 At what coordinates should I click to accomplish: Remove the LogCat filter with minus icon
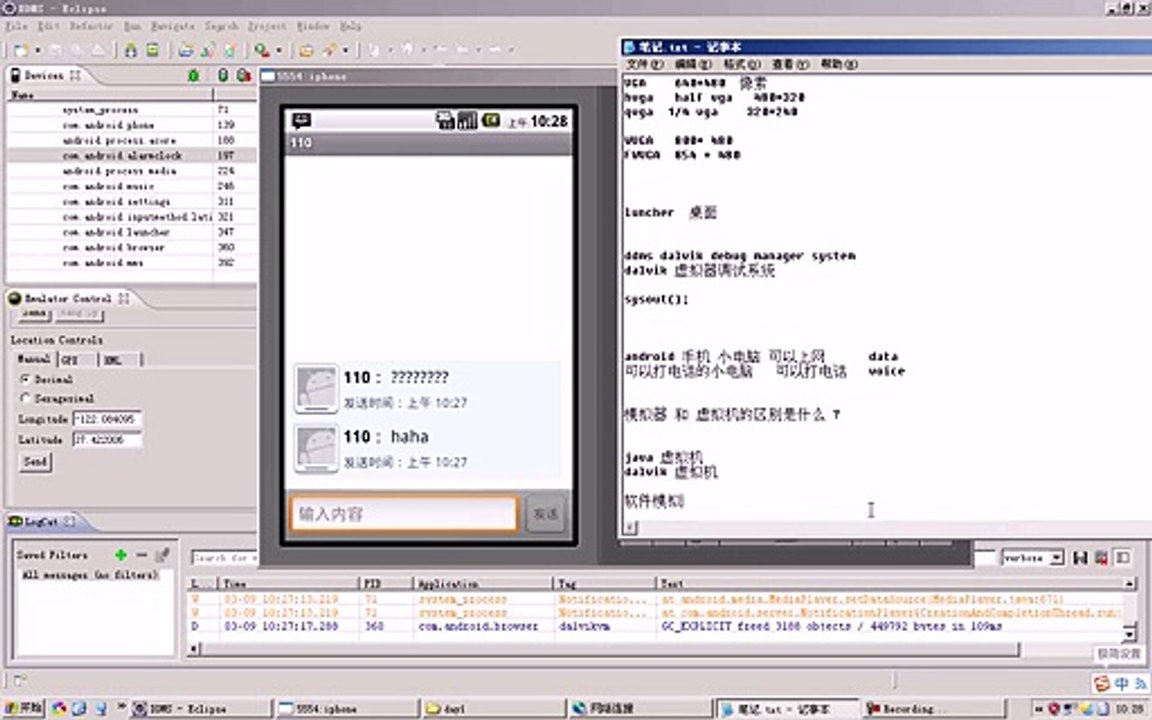click(142, 555)
